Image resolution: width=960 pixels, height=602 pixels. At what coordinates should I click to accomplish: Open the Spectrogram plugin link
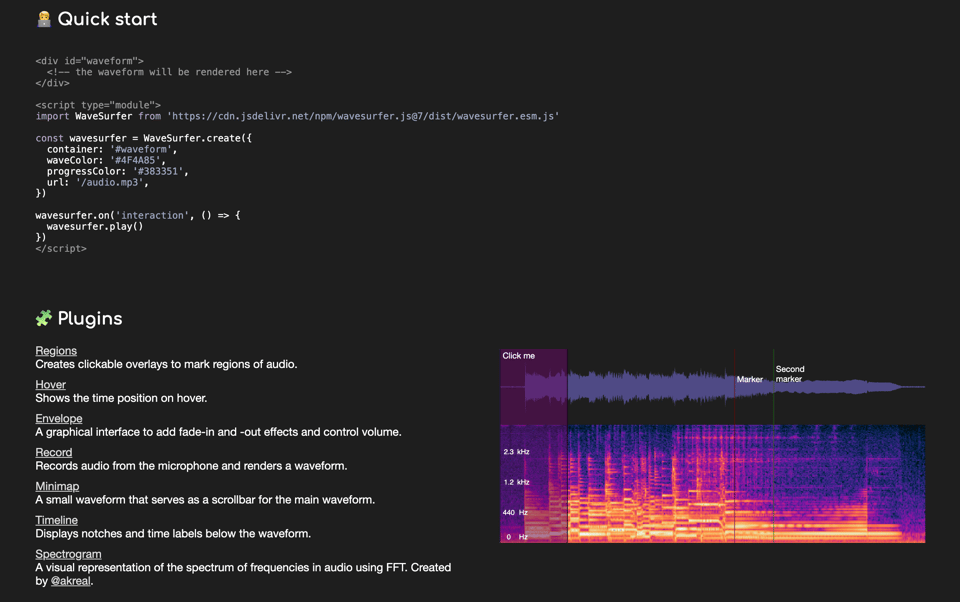[x=68, y=554]
